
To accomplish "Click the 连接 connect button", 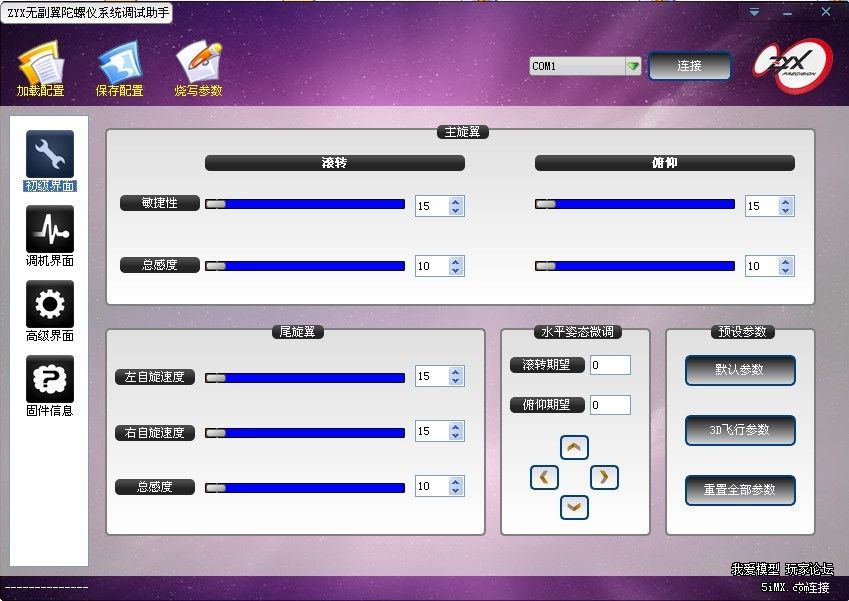I will click(689, 66).
